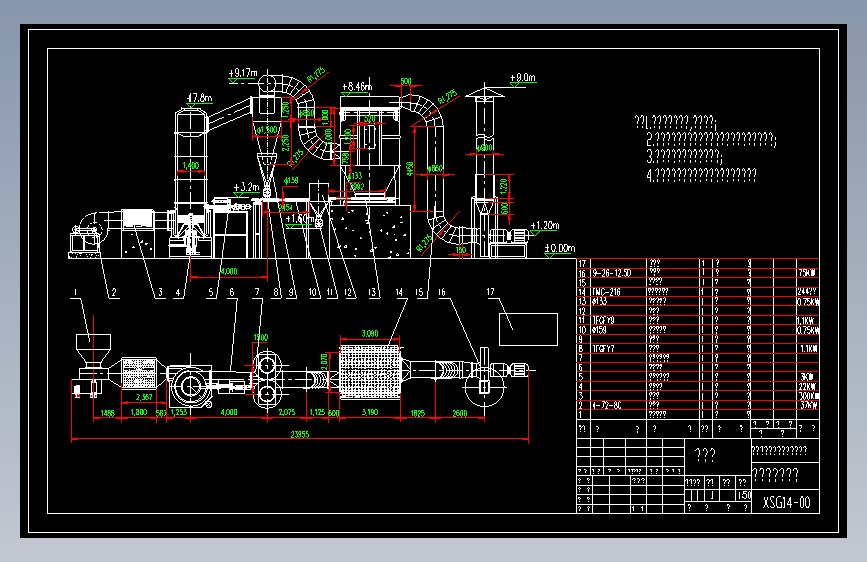
Task: Click the 2,075 dimension text
Action: click(x=286, y=412)
